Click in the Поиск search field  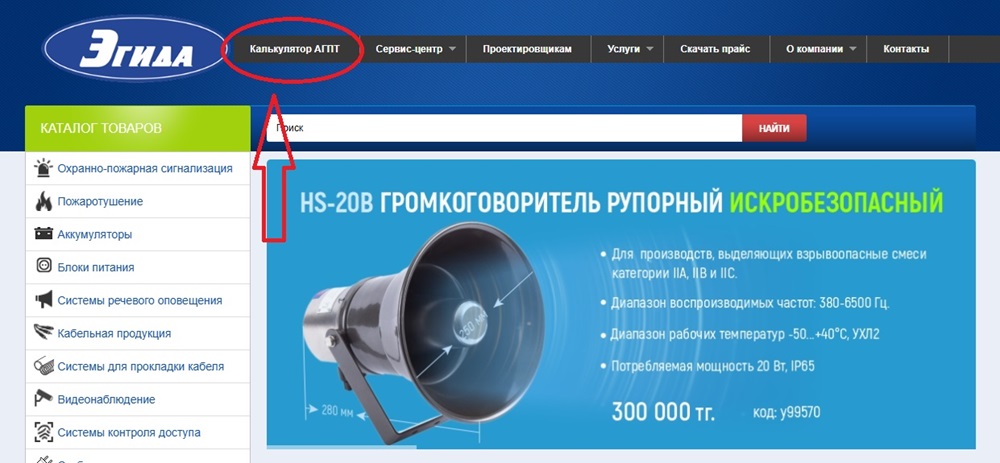[504, 128]
